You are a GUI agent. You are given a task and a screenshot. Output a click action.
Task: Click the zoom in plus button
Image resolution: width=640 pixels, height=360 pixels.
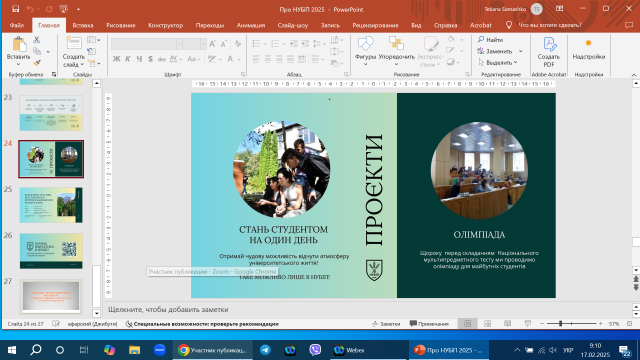pos(600,324)
